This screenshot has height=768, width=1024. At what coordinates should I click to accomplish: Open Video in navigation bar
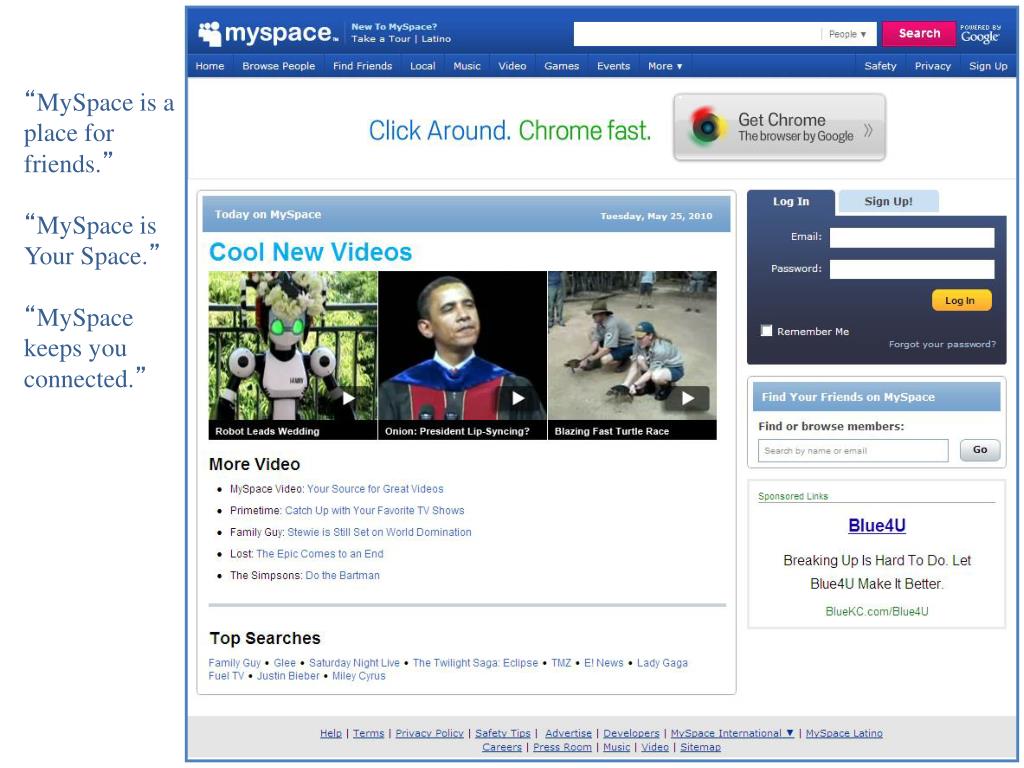tap(512, 66)
